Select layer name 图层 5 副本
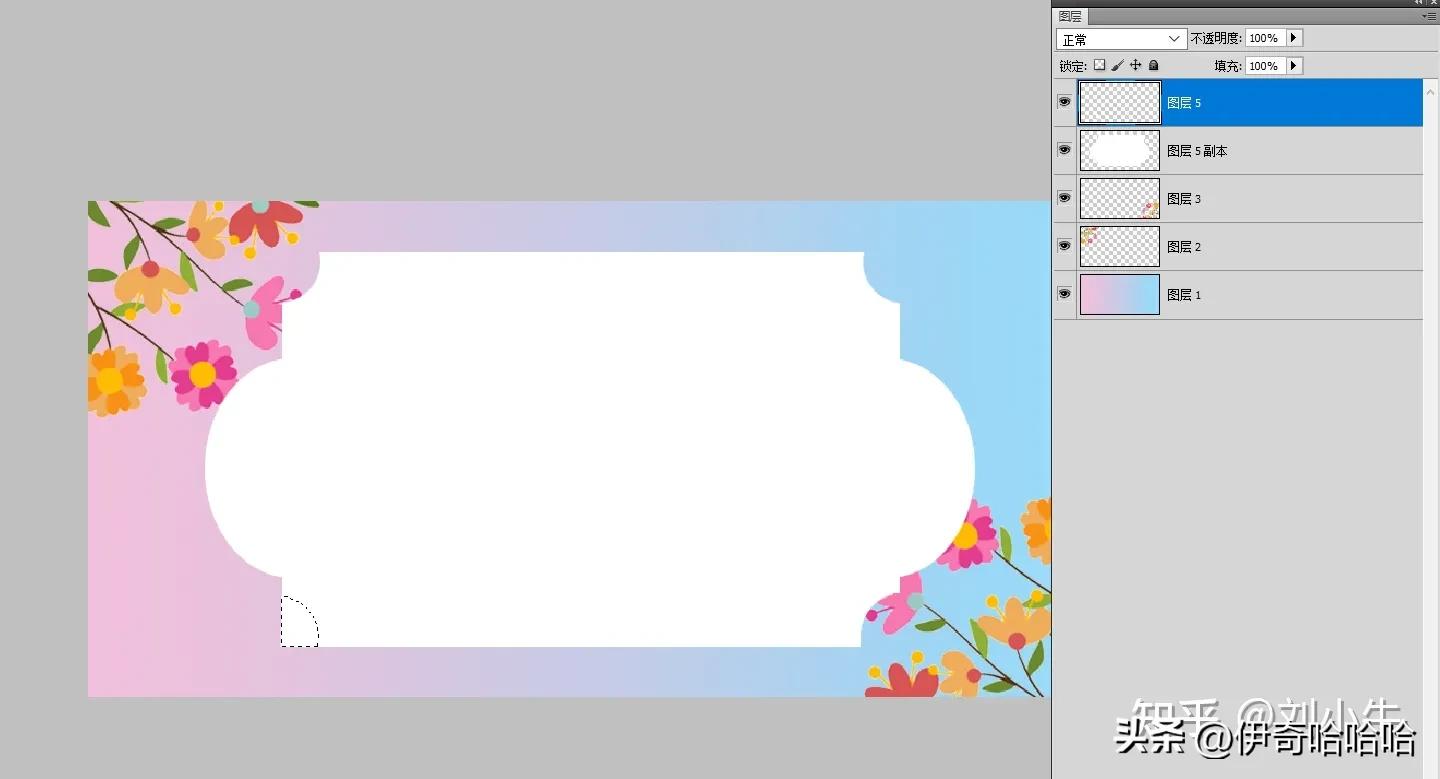Image resolution: width=1440 pixels, height=779 pixels. point(1197,151)
